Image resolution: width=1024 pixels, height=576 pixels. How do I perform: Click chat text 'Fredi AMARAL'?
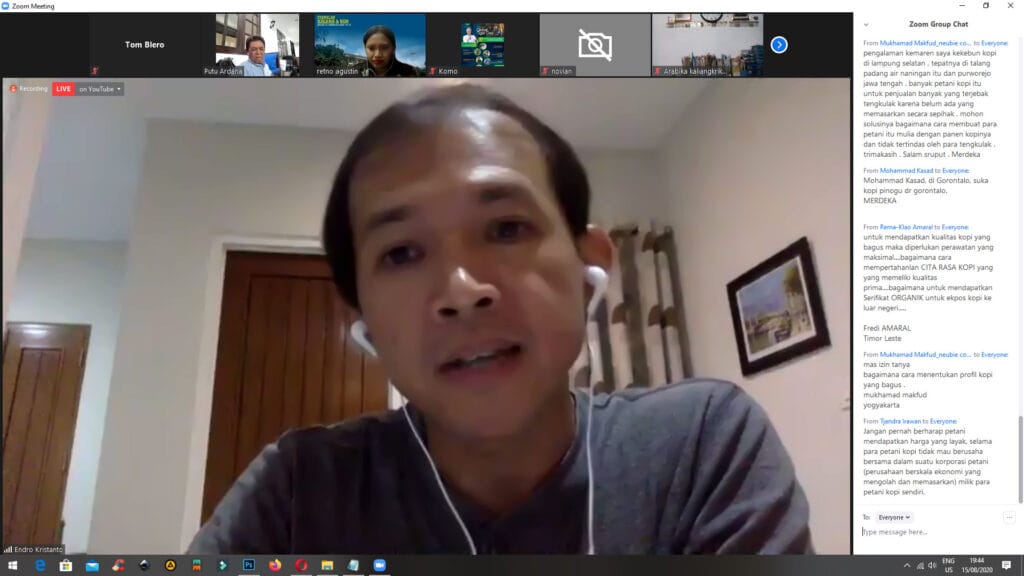(x=886, y=328)
